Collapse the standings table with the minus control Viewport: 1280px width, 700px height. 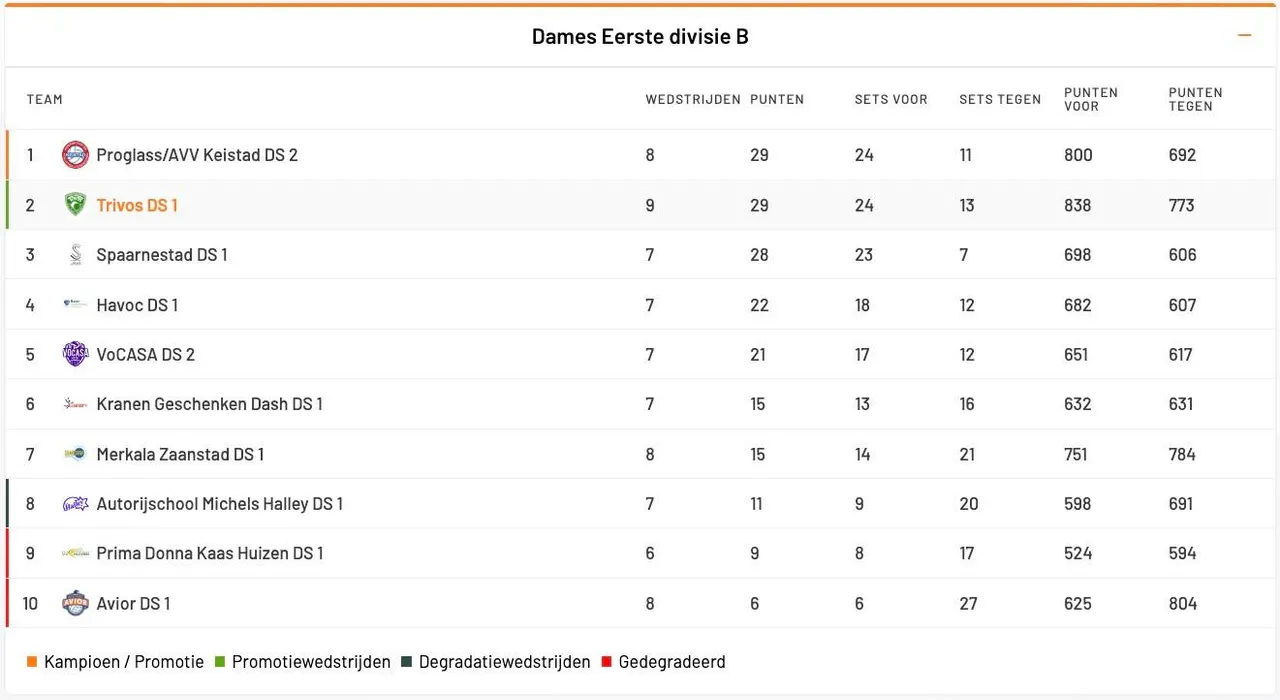pos(1244,34)
